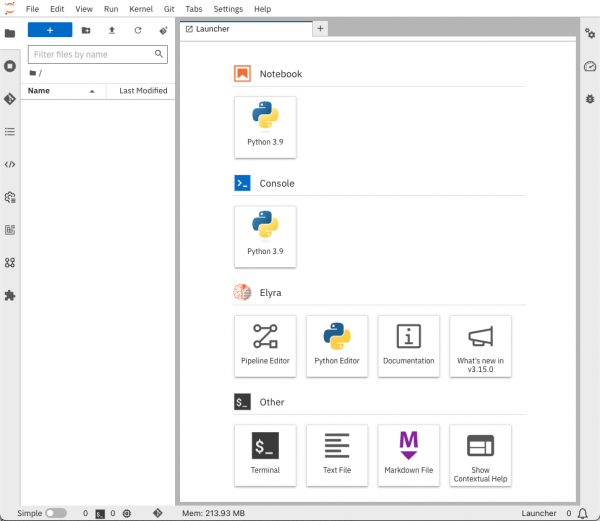This screenshot has height=521, width=600.
Task: Click the Git clone toolbar icon
Action: [x=163, y=30]
